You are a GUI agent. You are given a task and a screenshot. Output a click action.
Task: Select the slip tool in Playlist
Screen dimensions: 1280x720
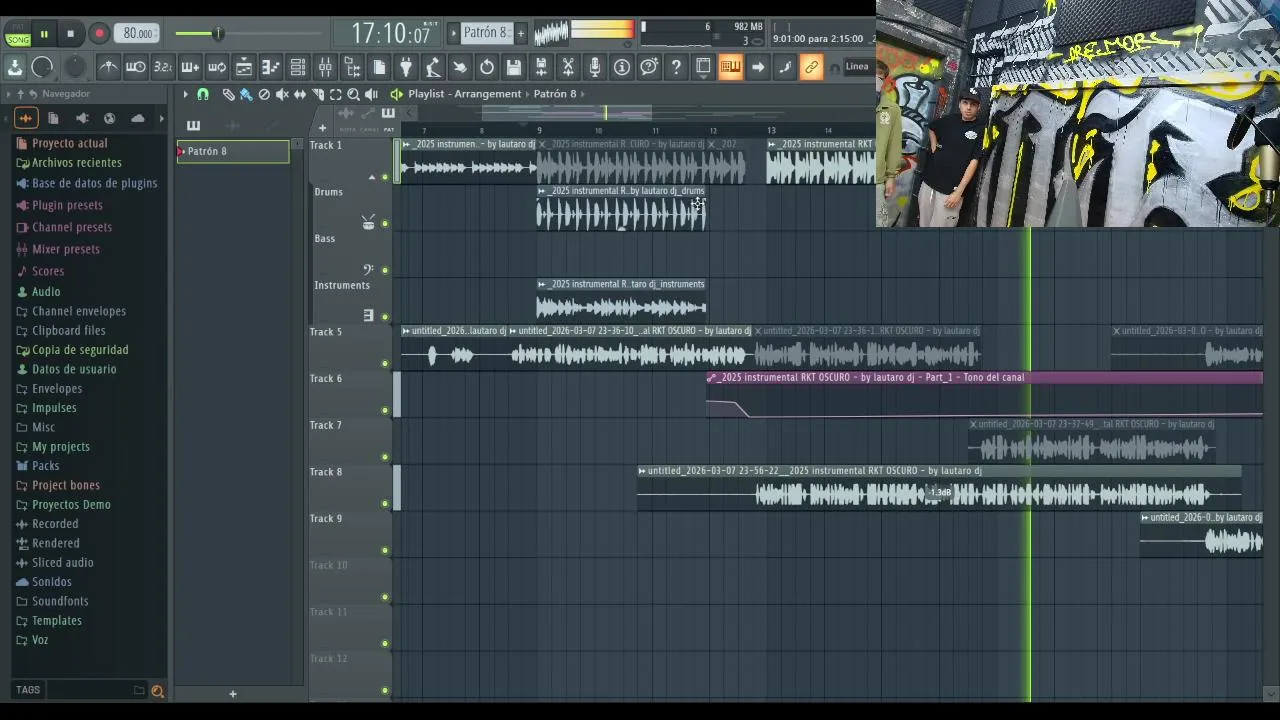pyautogui.click(x=300, y=94)
